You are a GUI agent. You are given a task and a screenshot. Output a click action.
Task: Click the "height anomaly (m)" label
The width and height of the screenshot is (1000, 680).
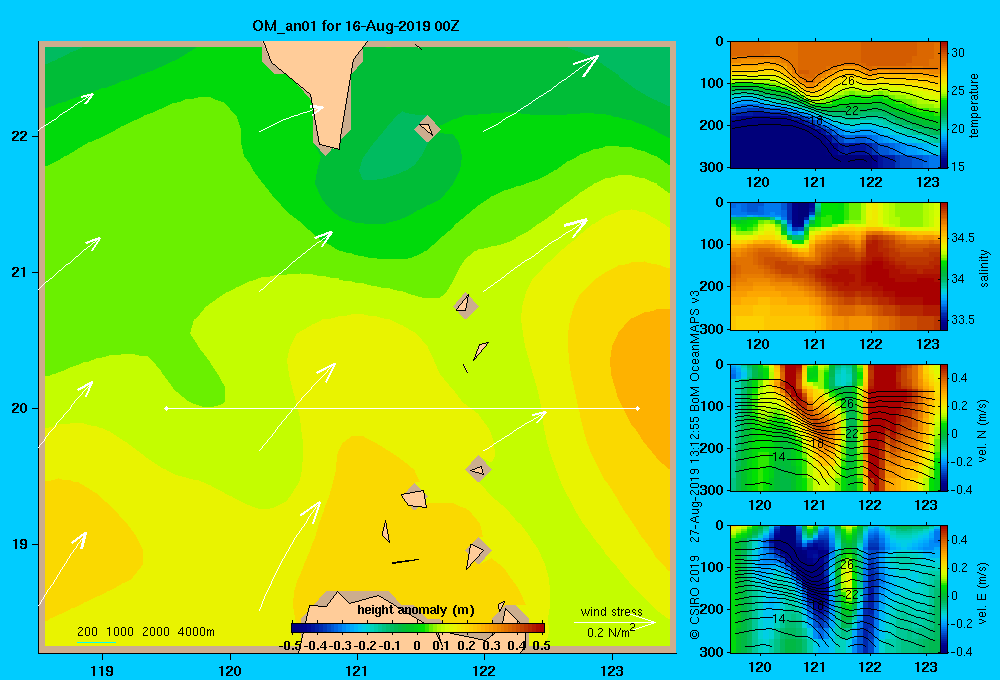point(416,610)
